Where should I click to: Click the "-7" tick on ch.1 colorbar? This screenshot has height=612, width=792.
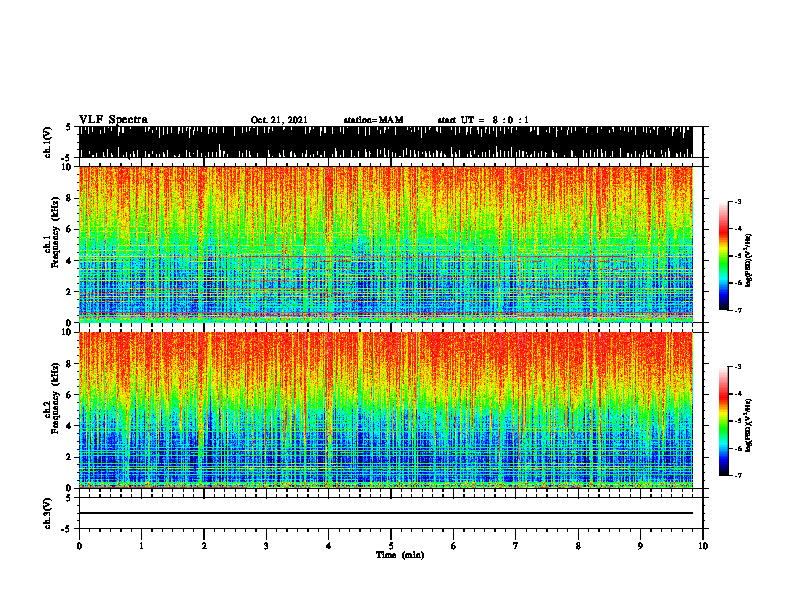[737, 310]
